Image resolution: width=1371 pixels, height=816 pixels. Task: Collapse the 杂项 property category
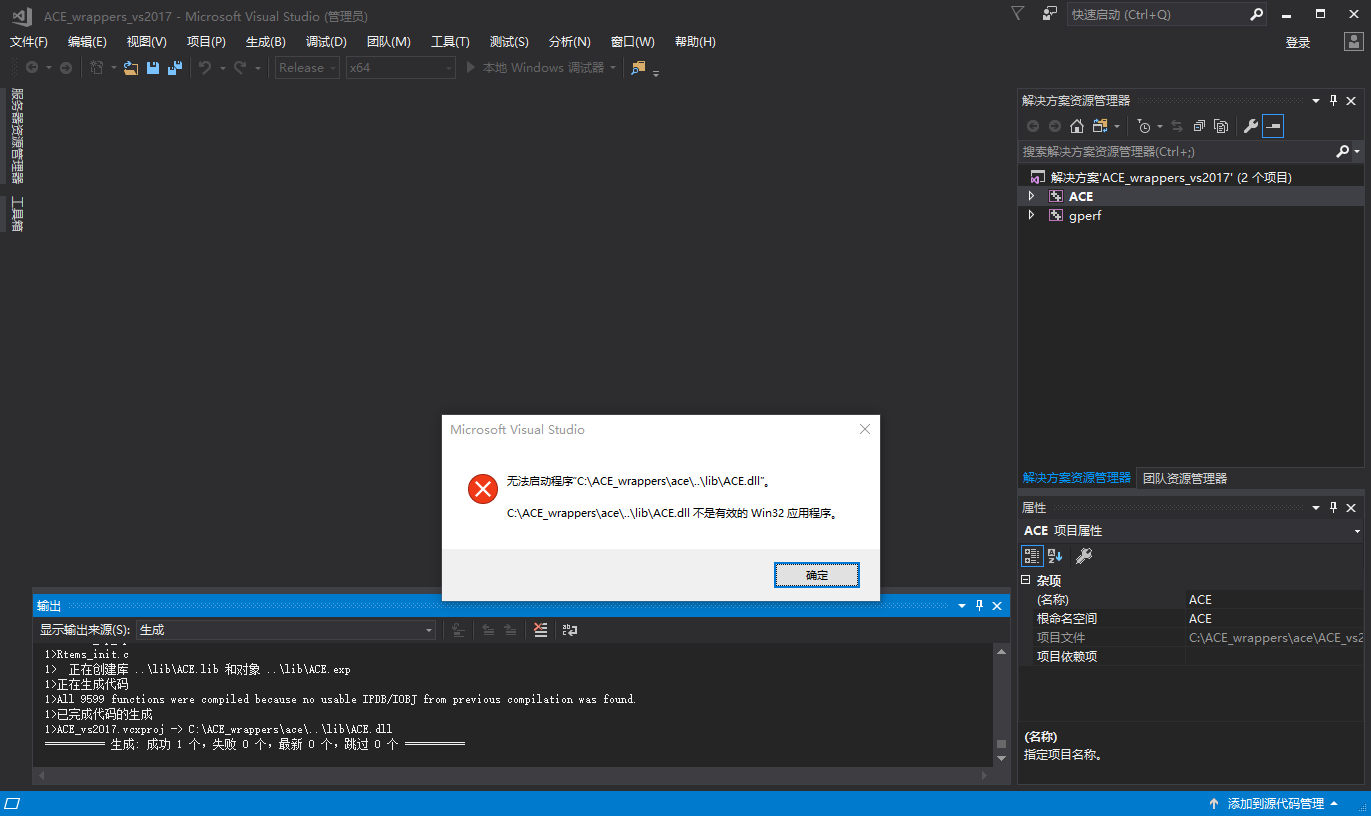click(x=1026, y=580)
